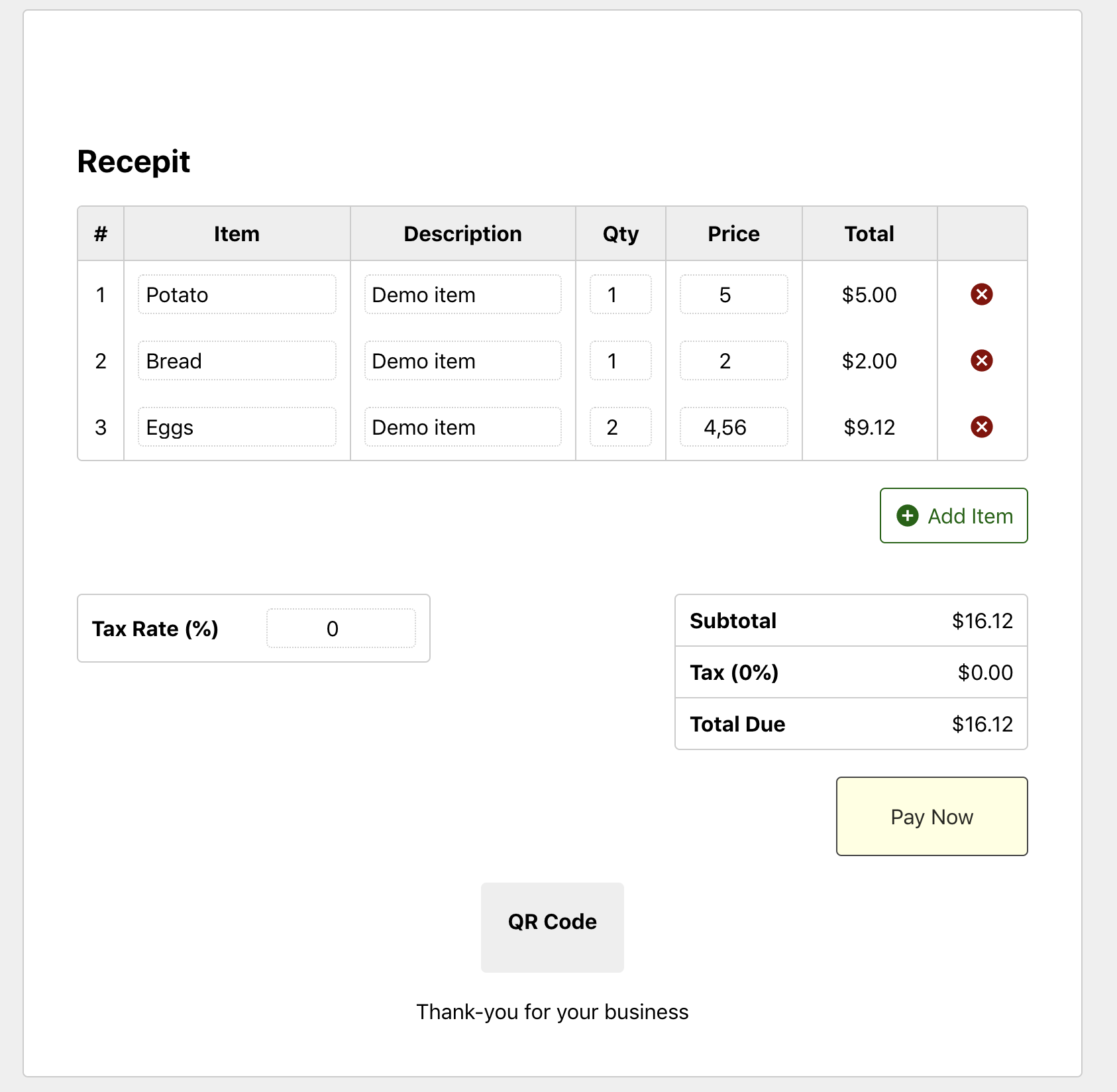1117x1092 pixels.
Task: Click the green plus icon on Add Item
Action: [907, 516]
